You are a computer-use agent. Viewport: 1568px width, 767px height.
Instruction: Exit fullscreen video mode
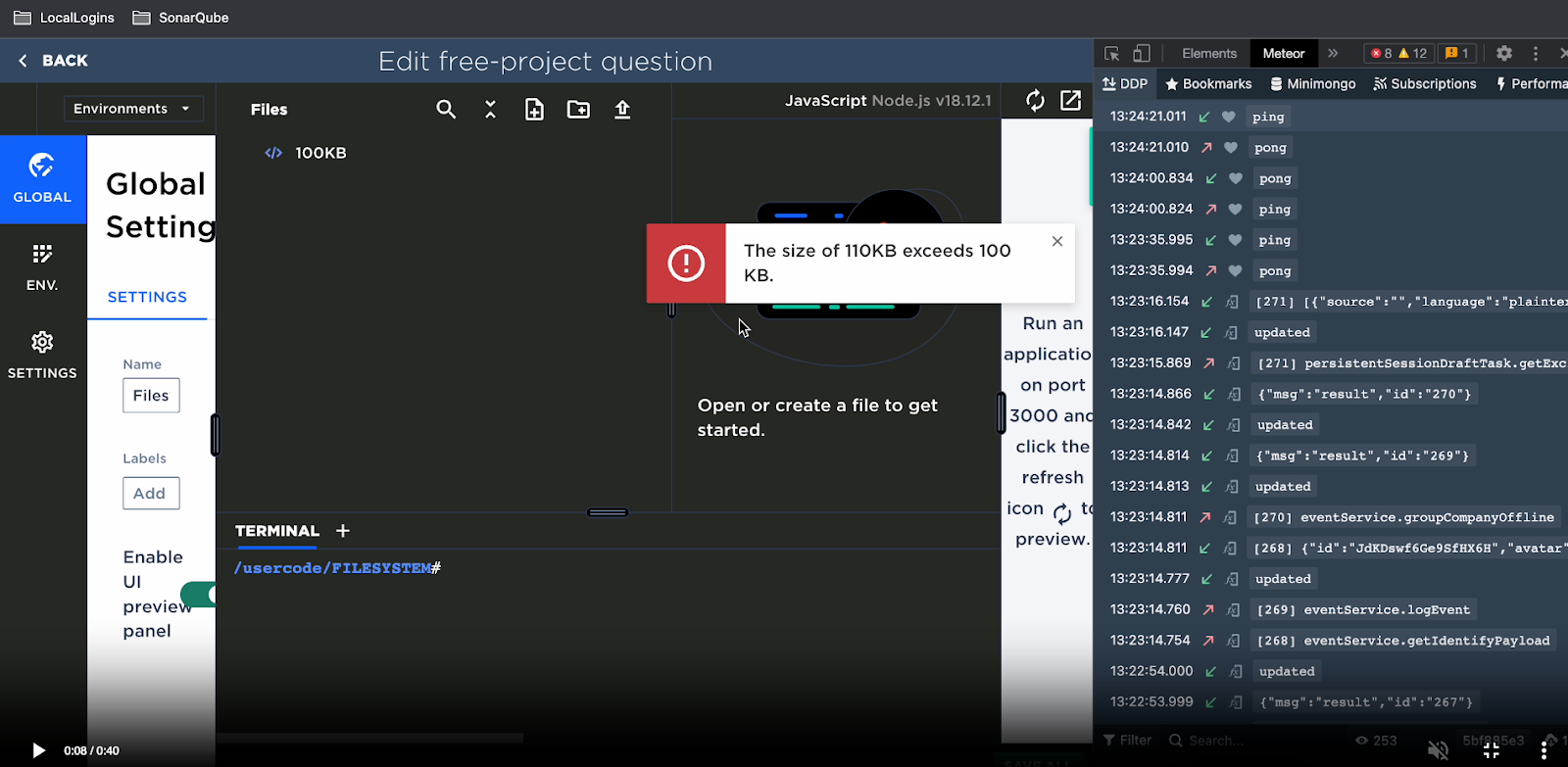coord(1492,750)
